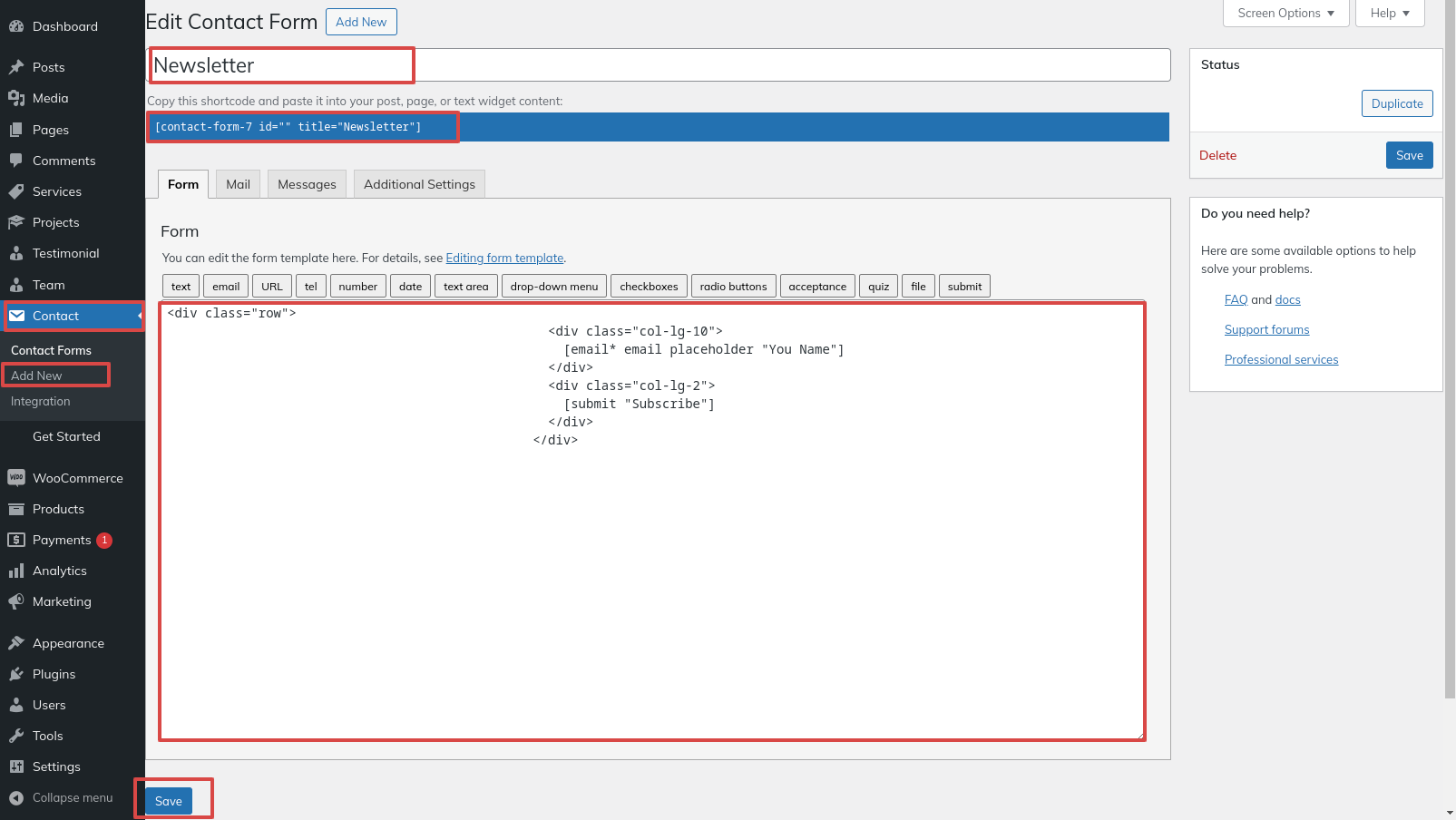Click Save in the Status box
This screenshot has height=820, width=1456.
(x=1410, y=155)
